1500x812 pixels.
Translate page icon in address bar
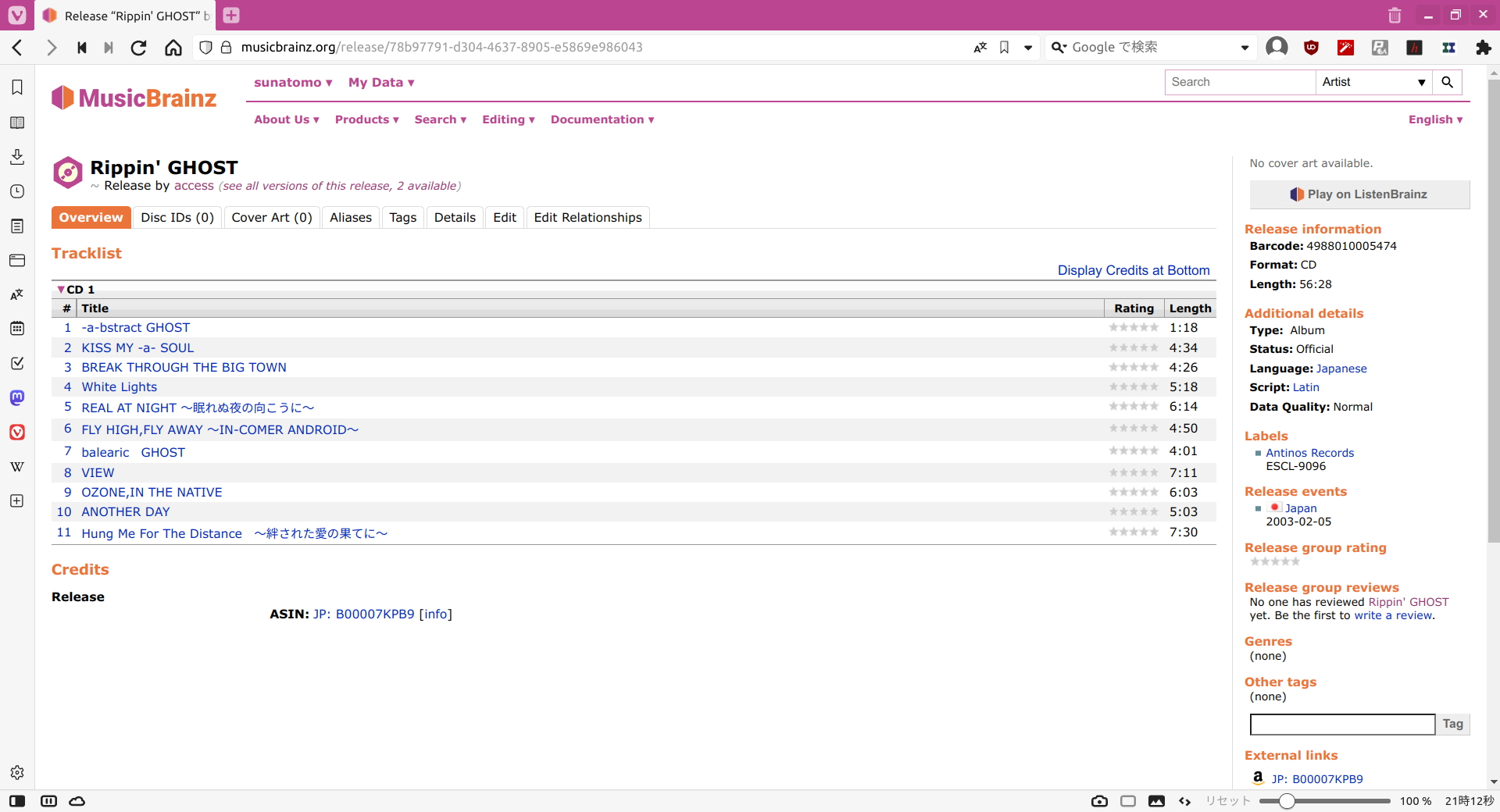coord(980,48)
